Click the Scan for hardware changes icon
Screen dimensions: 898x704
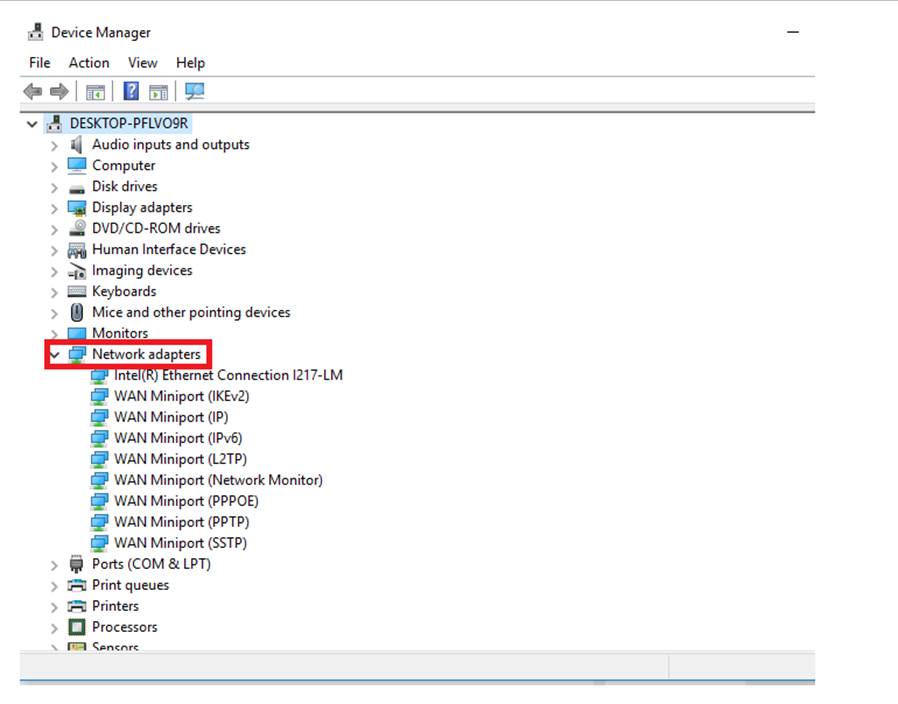[194, 92]
